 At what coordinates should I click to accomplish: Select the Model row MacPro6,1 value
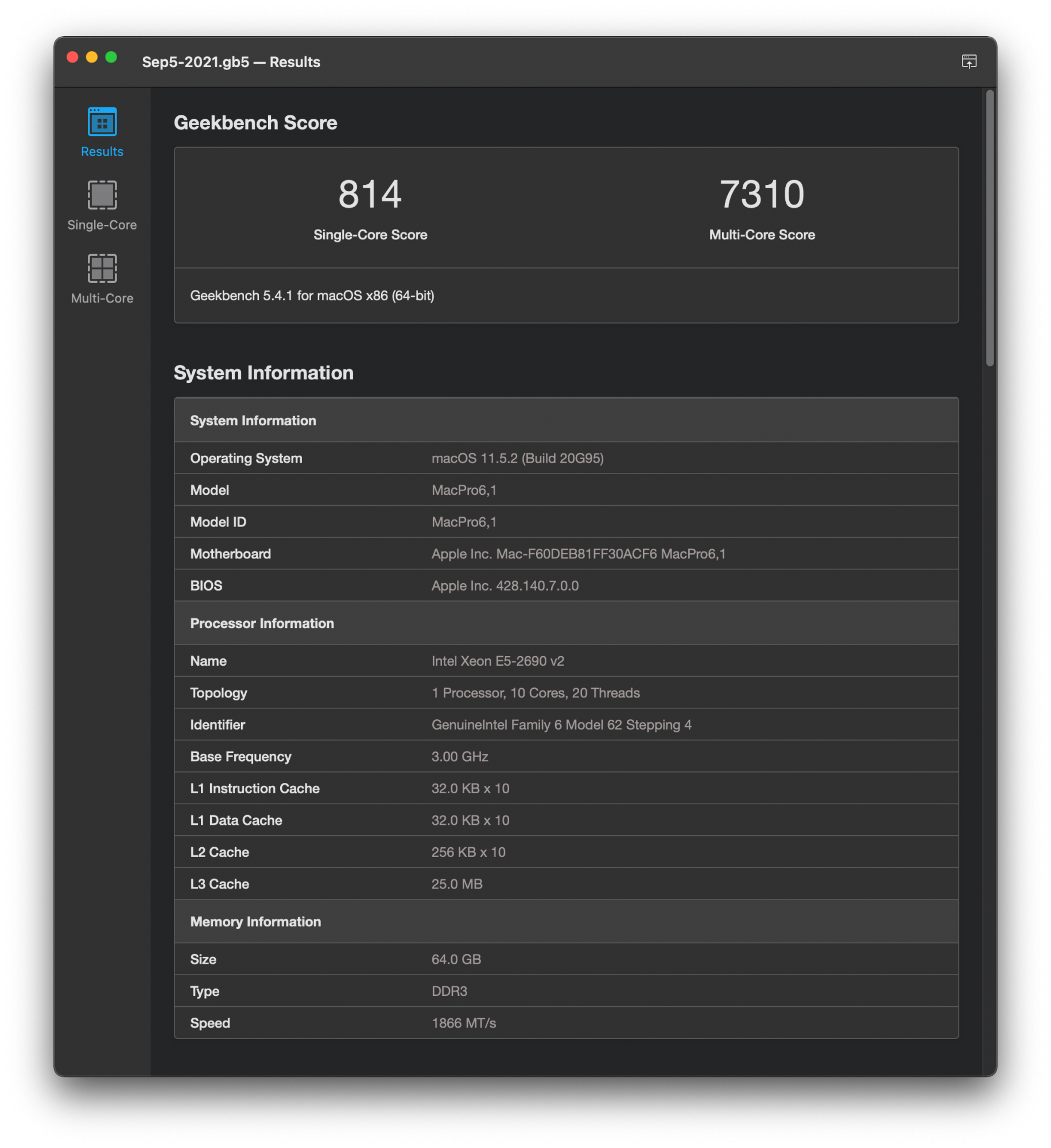pyautogui.click(x=464, y=490)
